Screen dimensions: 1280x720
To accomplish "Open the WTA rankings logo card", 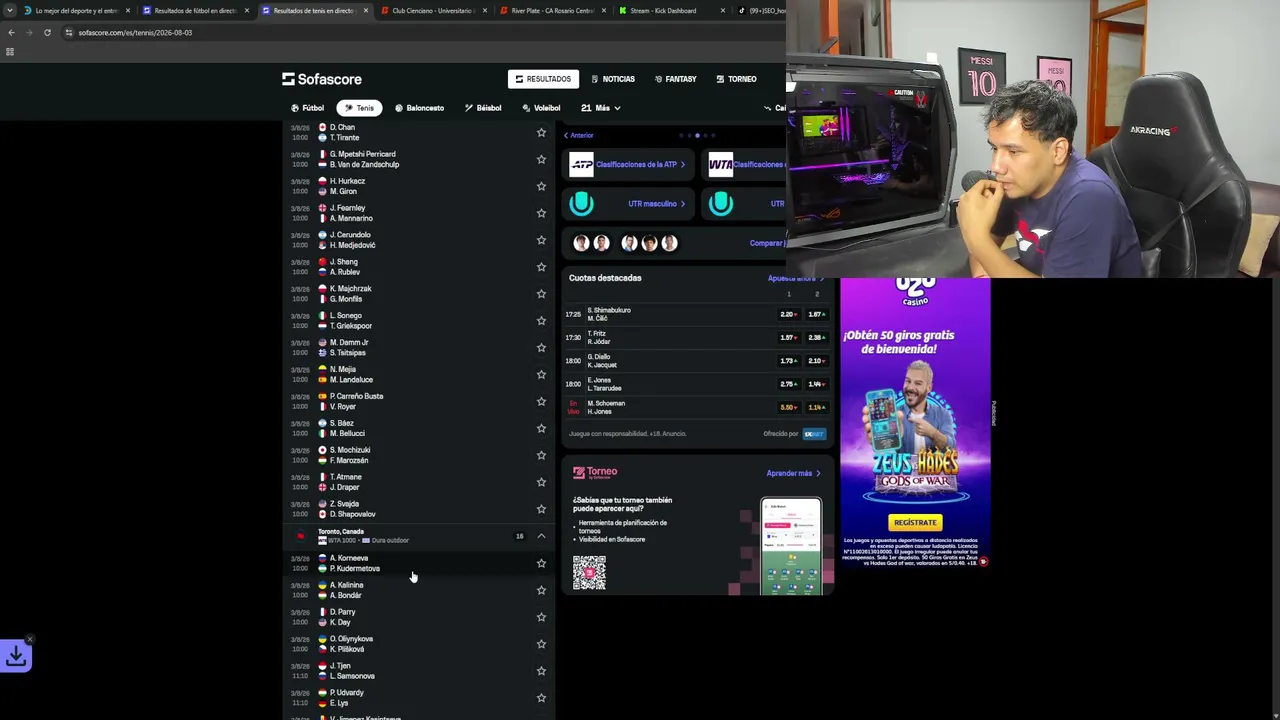I will tap(720, 164).
